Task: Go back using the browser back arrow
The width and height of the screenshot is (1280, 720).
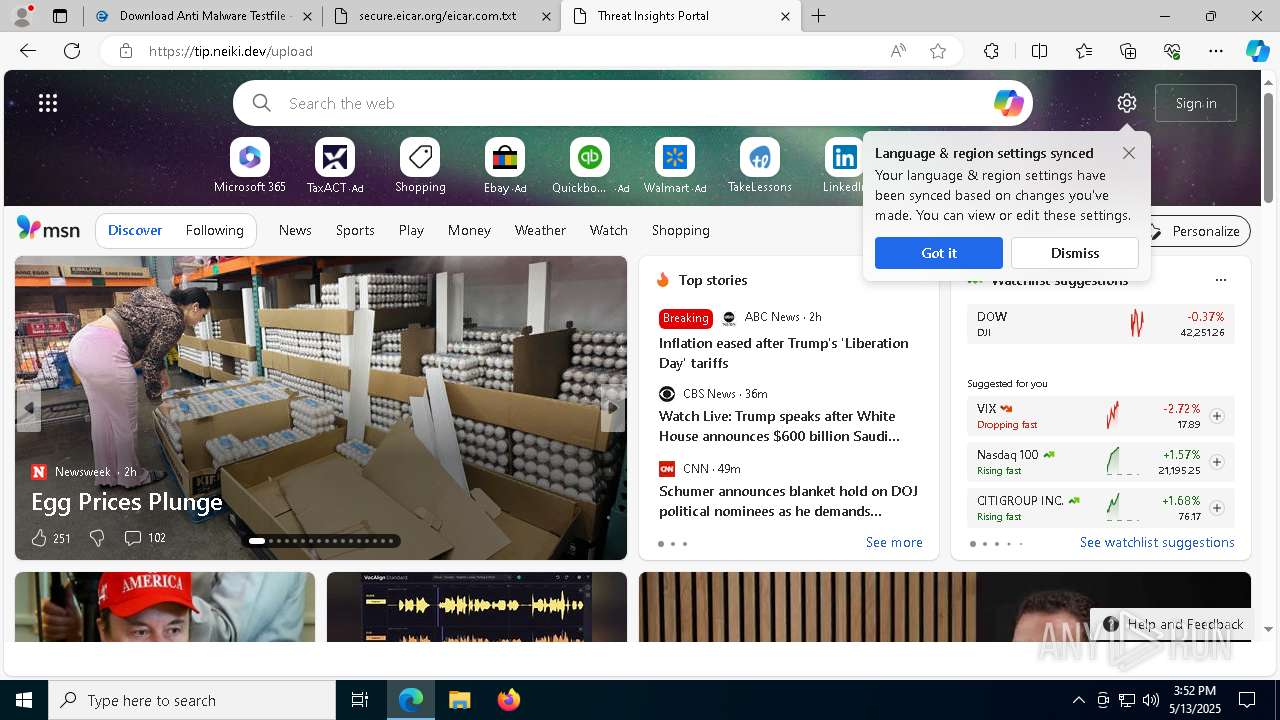Action: coord(28,51)
